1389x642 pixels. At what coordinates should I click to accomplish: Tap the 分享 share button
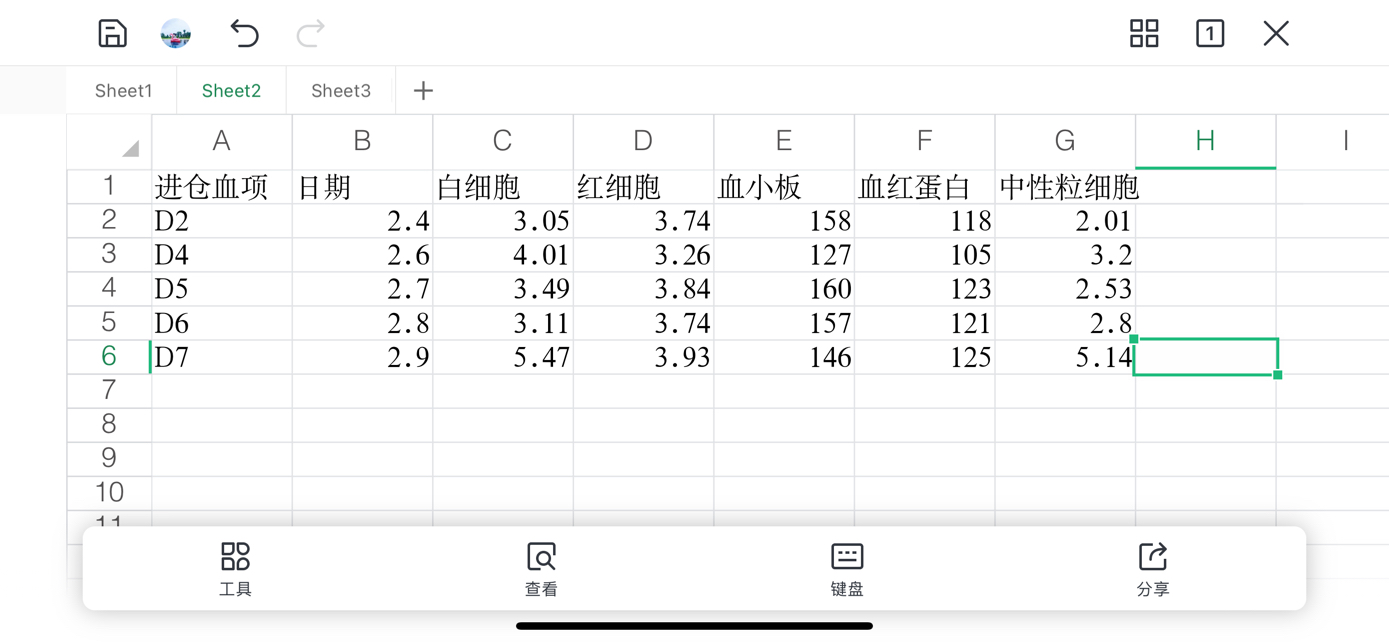(1153, 569)
